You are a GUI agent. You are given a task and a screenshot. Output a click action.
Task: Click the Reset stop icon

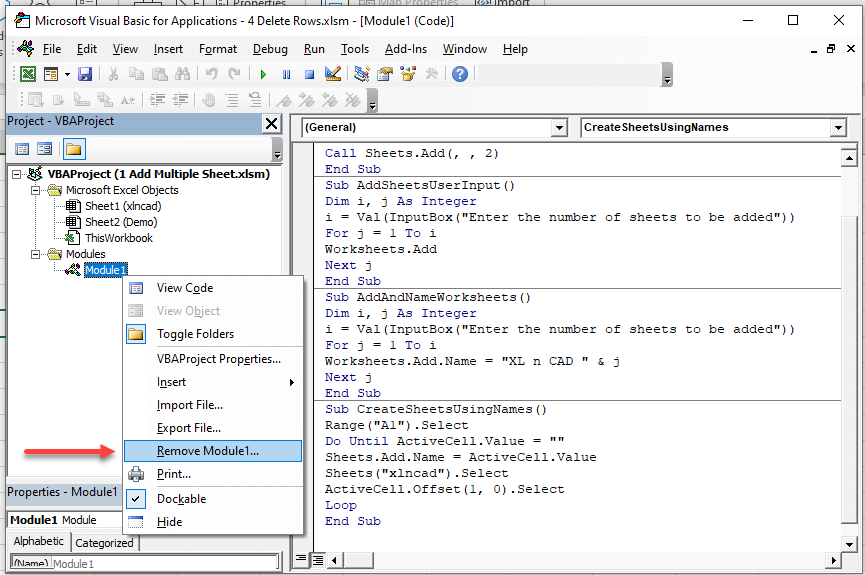point(309,74)
